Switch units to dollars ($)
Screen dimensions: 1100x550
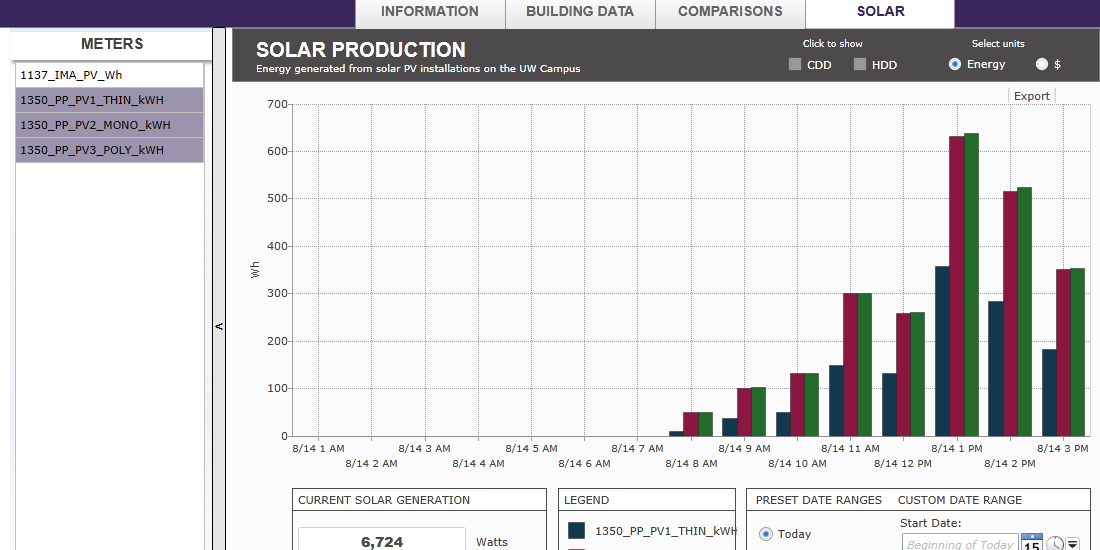click(x=1042, y=64)
